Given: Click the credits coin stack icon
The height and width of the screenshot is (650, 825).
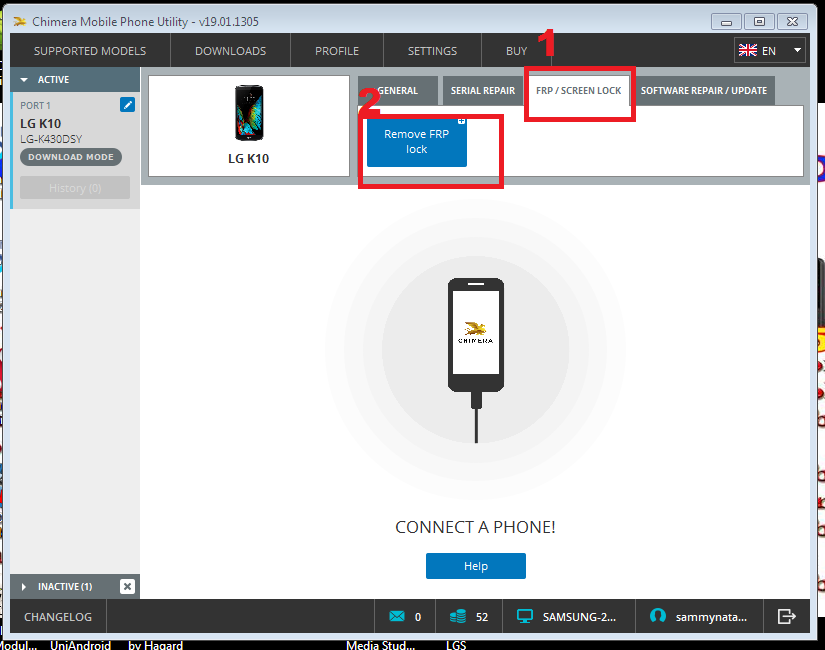Looking at the screenshot, I should click(x=458, y=616).
